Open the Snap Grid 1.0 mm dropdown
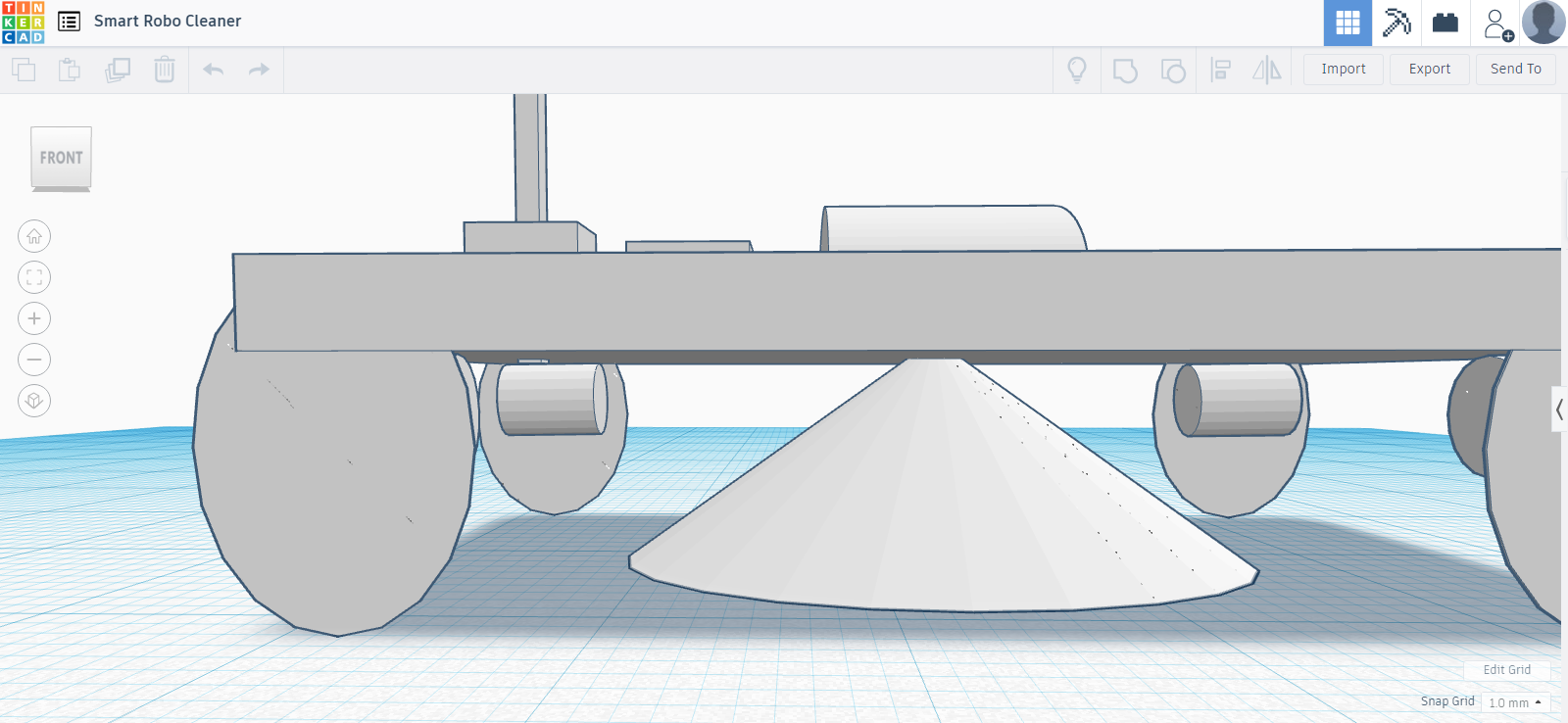 (1515, 702)
